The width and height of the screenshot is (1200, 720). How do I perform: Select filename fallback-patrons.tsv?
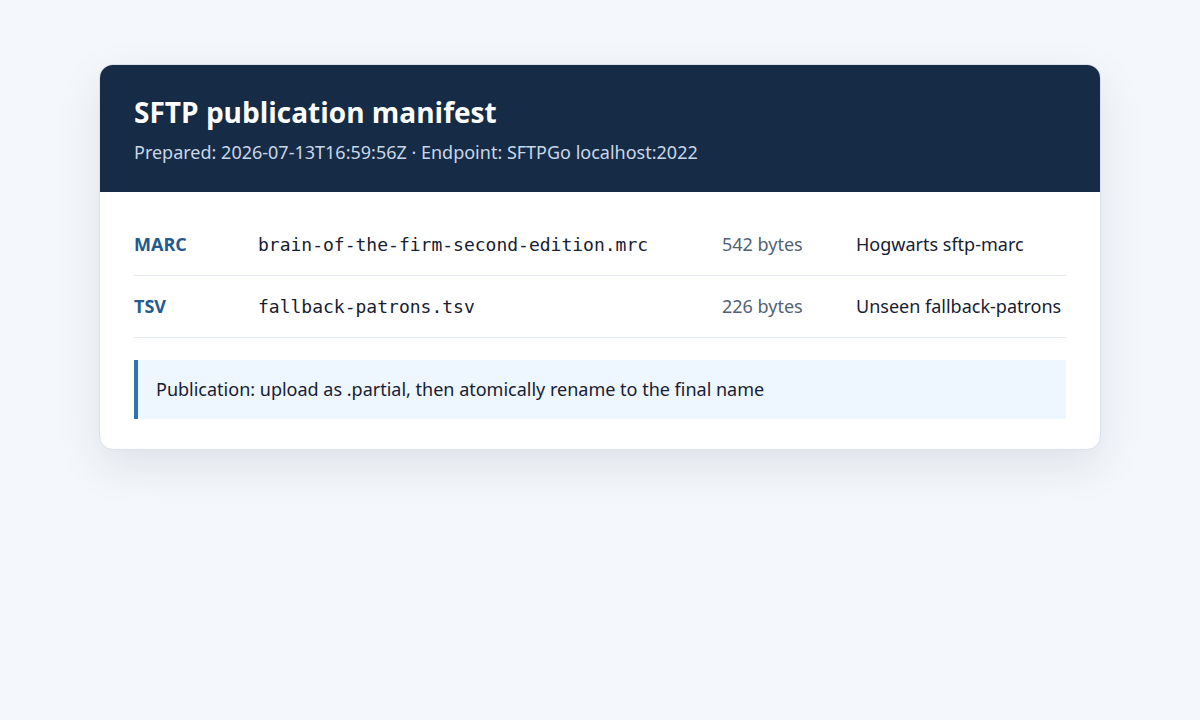click(366, 307)
